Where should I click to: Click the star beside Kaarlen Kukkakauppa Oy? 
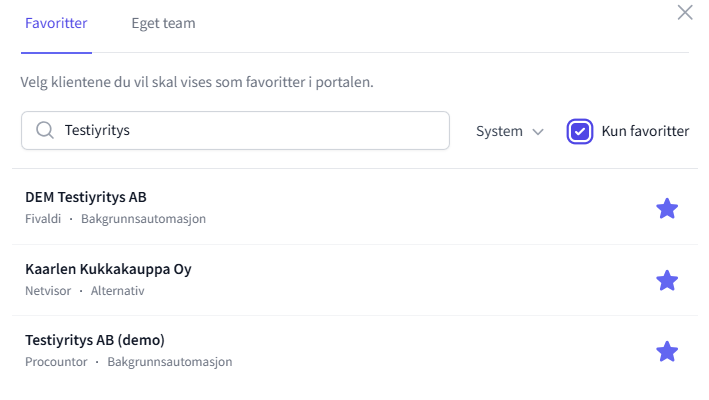[x=667, y=280]
